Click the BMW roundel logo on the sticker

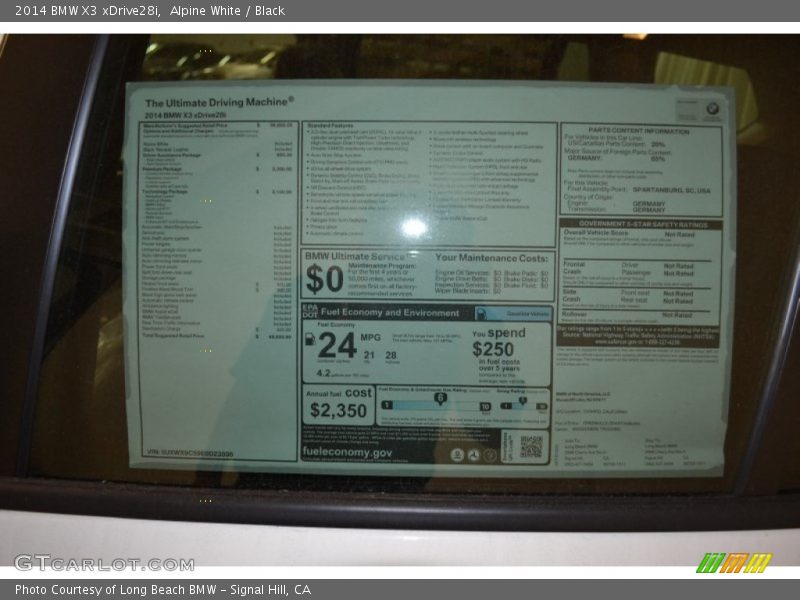[712, 108]
